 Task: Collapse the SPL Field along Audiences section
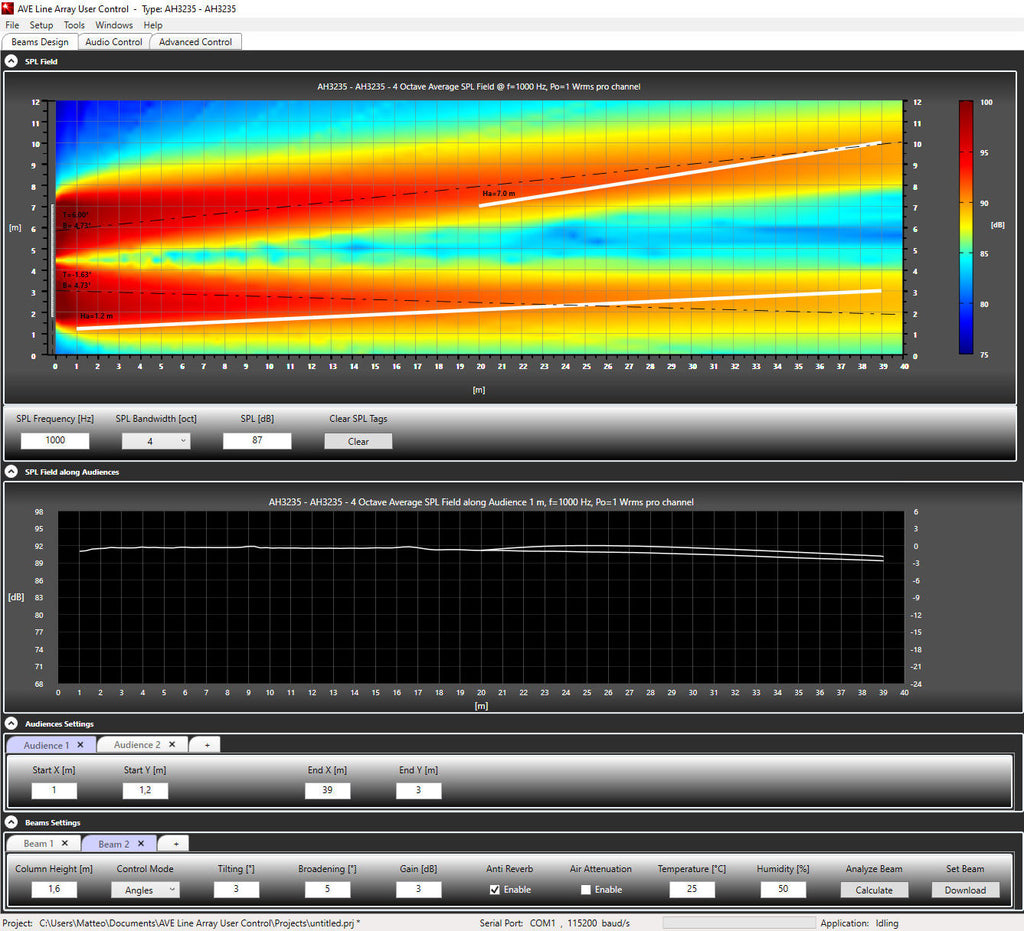(11, 471)
